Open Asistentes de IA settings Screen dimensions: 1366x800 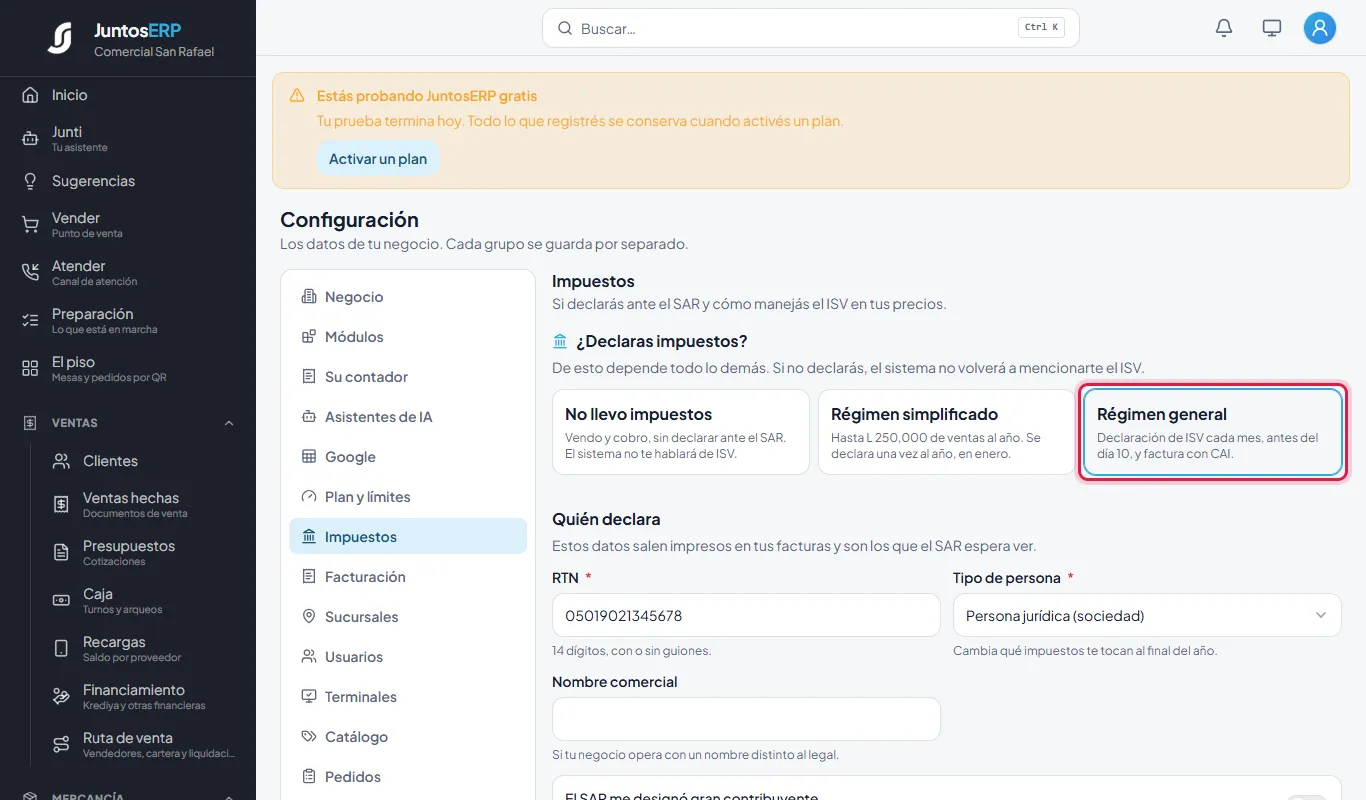(x=408, y=417)
